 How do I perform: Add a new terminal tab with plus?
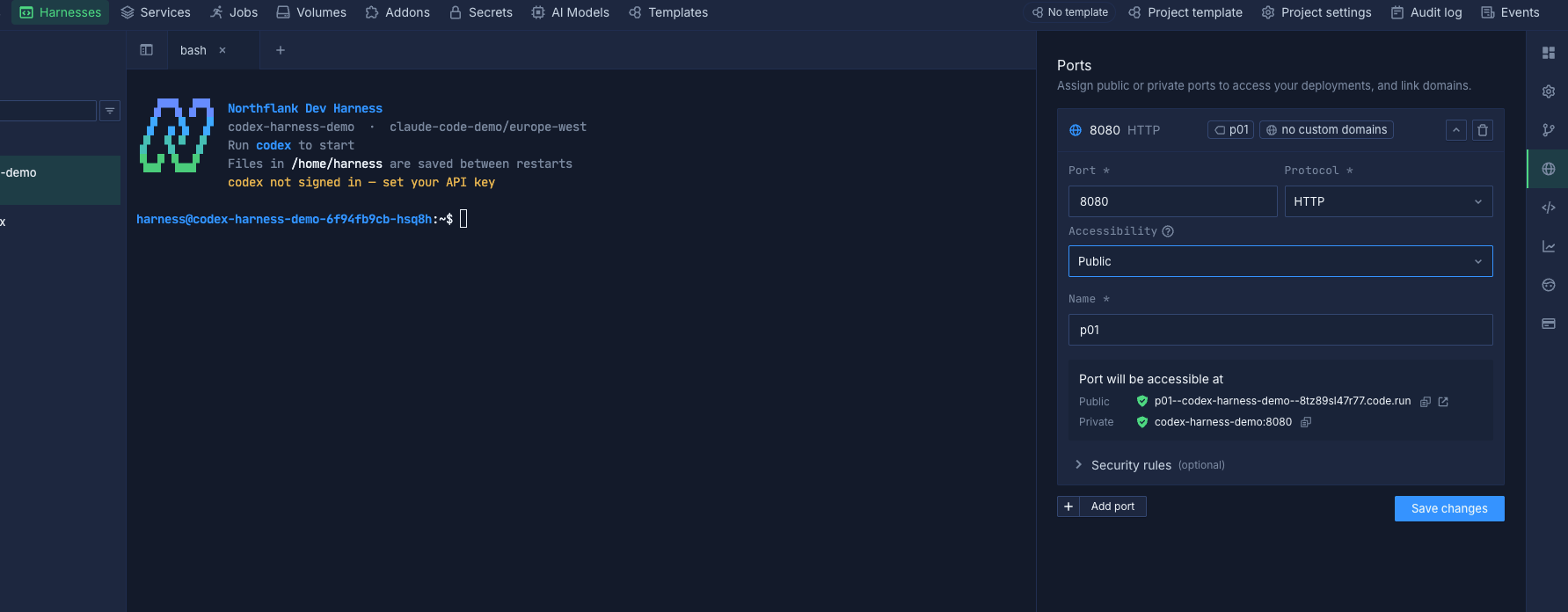[x=281, y=50]
